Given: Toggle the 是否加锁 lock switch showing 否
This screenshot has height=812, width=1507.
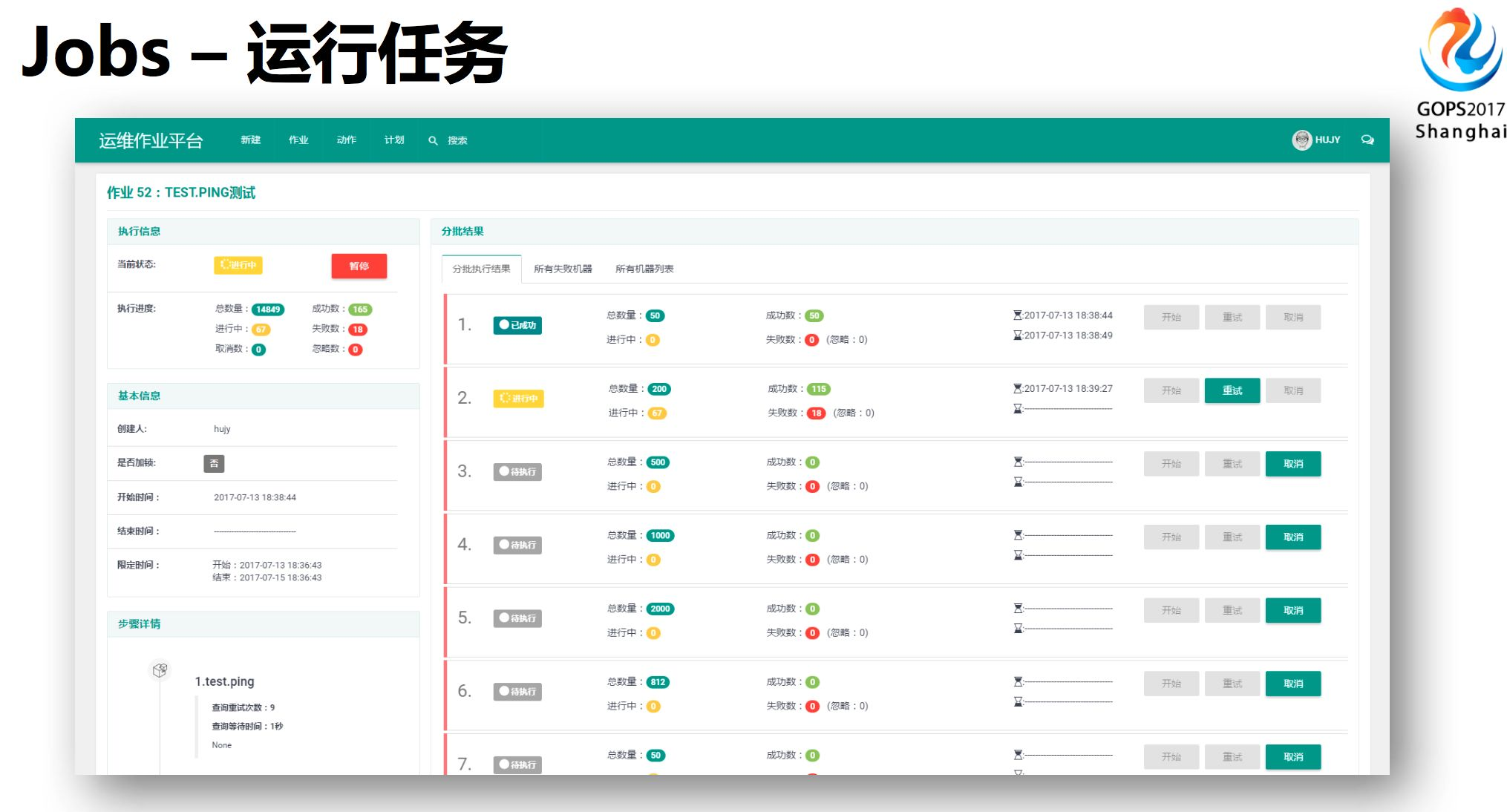Looking at the screenshot, I should click(x=214, y=463).
